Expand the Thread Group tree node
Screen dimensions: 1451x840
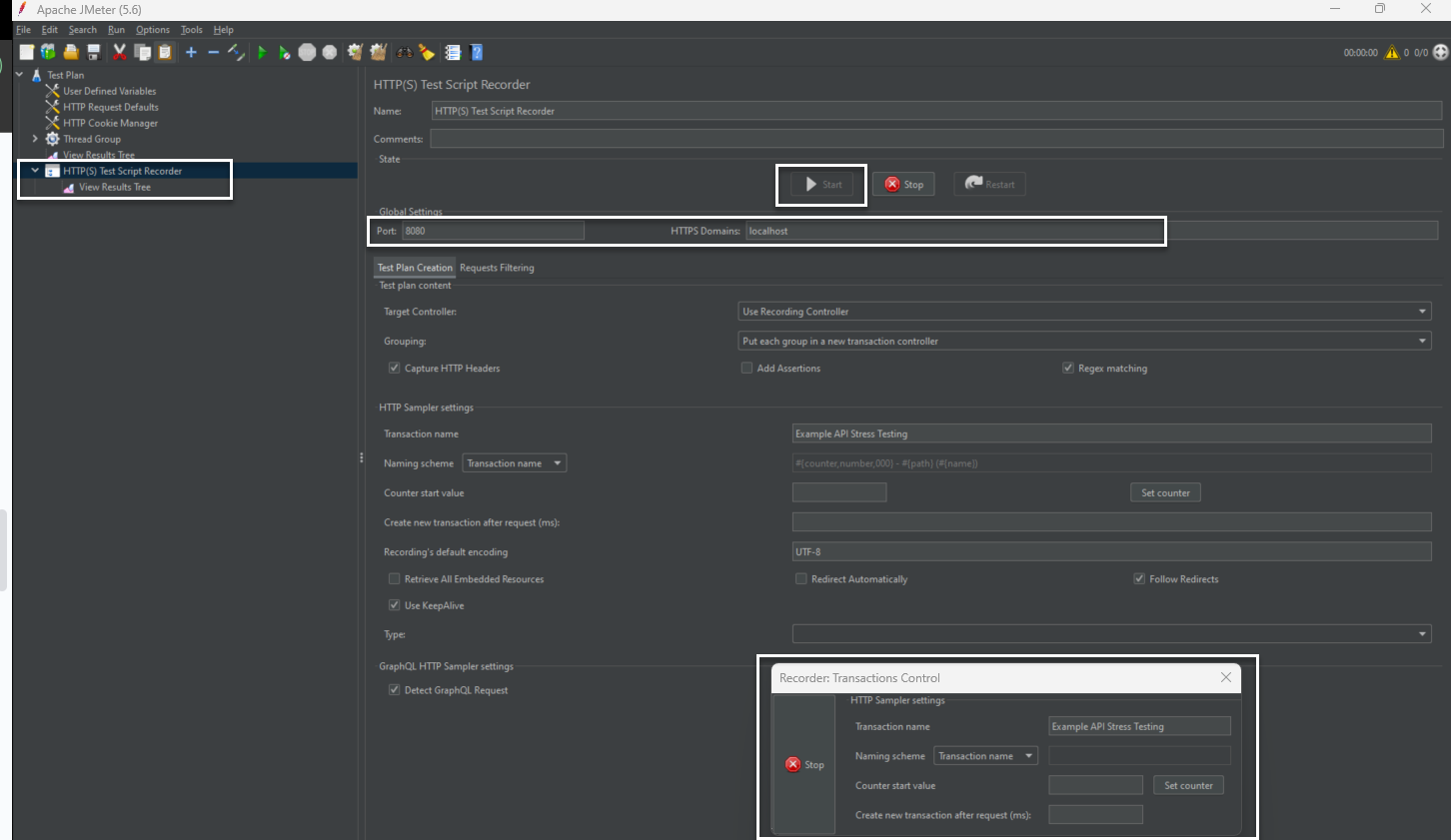pyautogui.click(x=35, y=139)
